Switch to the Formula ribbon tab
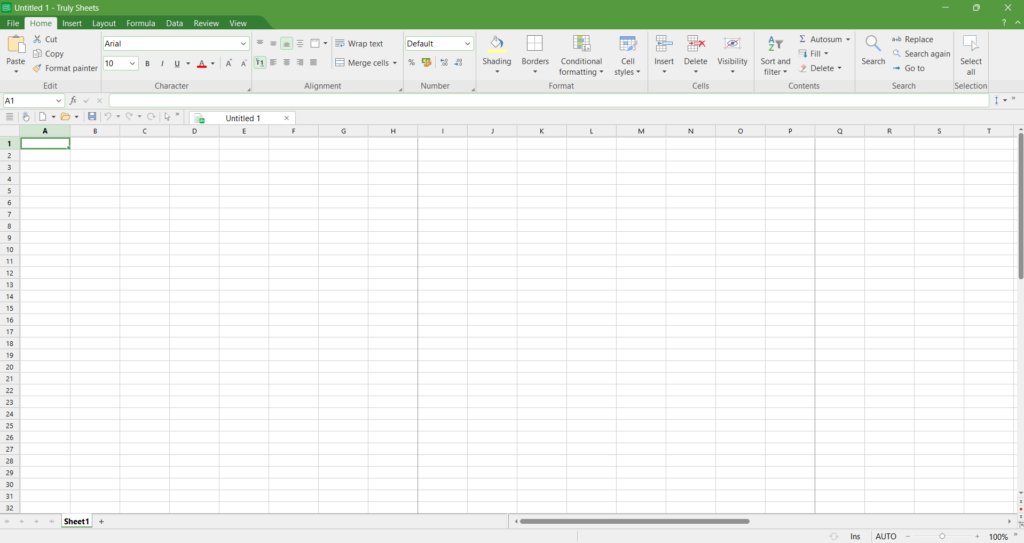Image resolution: width=1024 pixels, height=543 pixels. pyautogui.click(x=140, y=23)
